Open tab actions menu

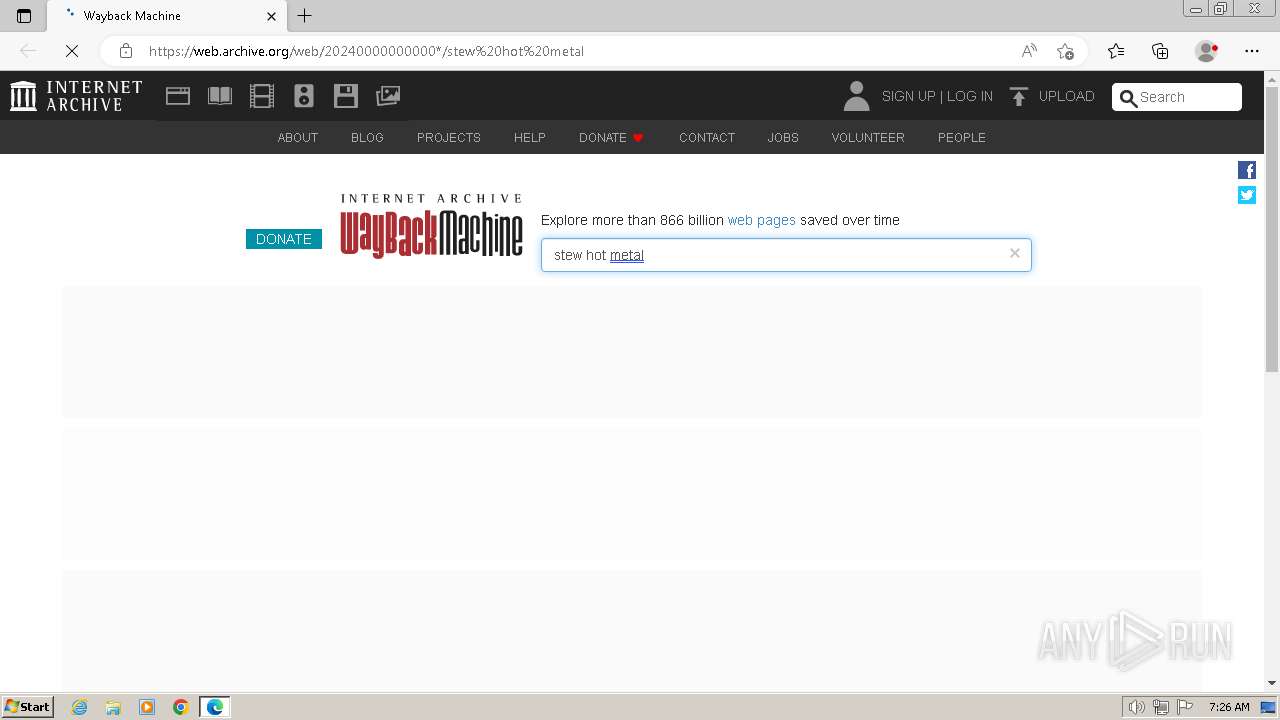[24, 16]
